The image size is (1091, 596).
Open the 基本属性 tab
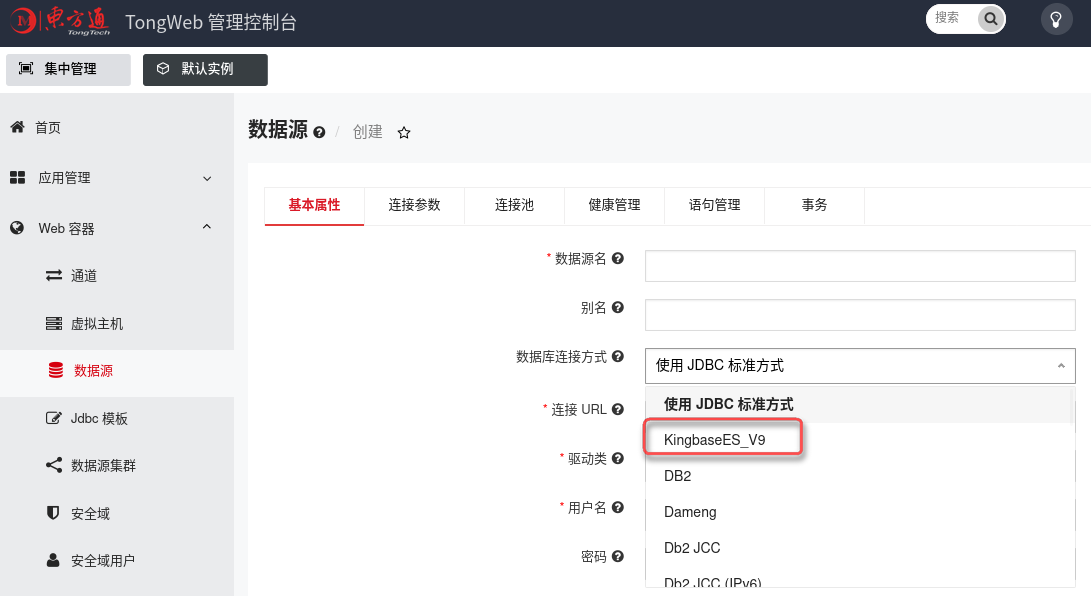pos(314,205)
